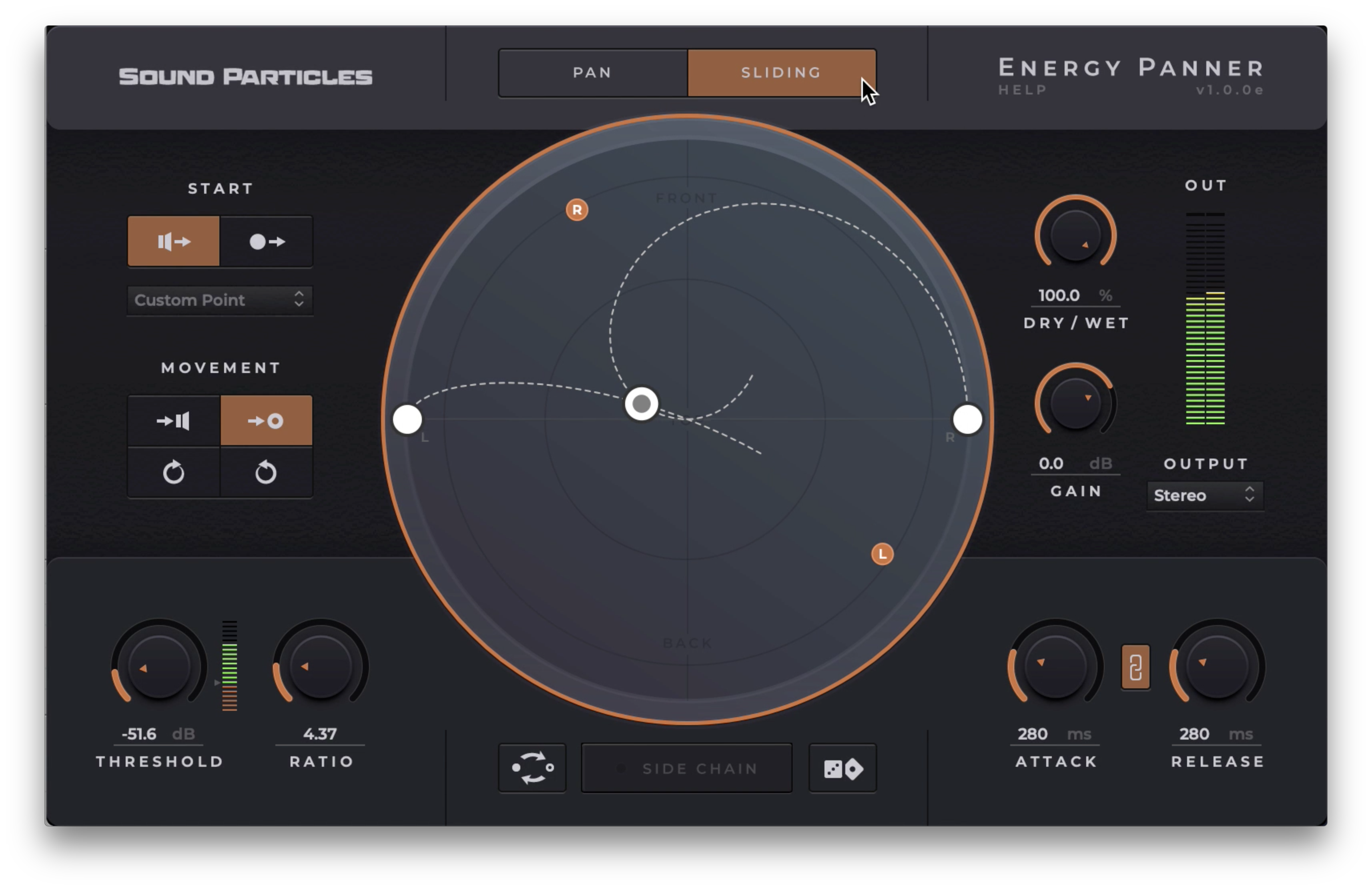The image size is (1372, 890).
Task: Click the orange L speaker marker
Action: (x=882, y=555)
